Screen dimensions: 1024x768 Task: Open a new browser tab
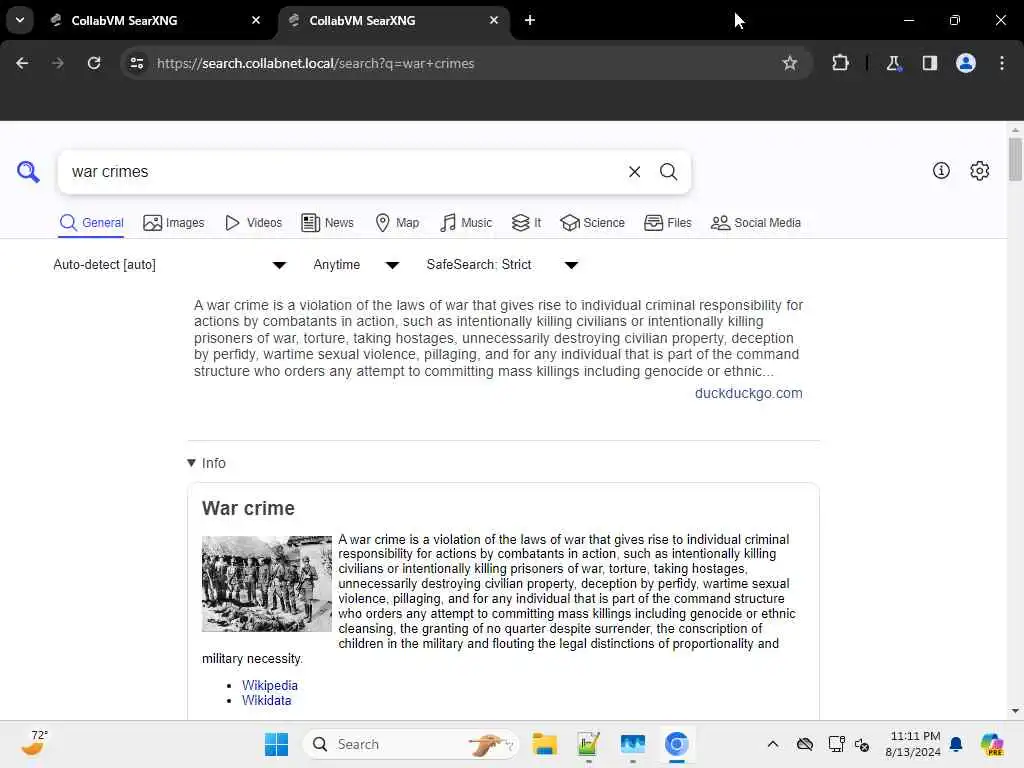(530, 20)
